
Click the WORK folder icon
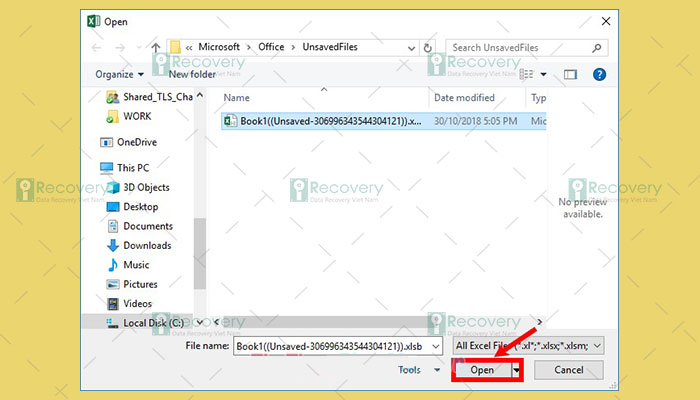pyautogui.click(x=112, y=117)
